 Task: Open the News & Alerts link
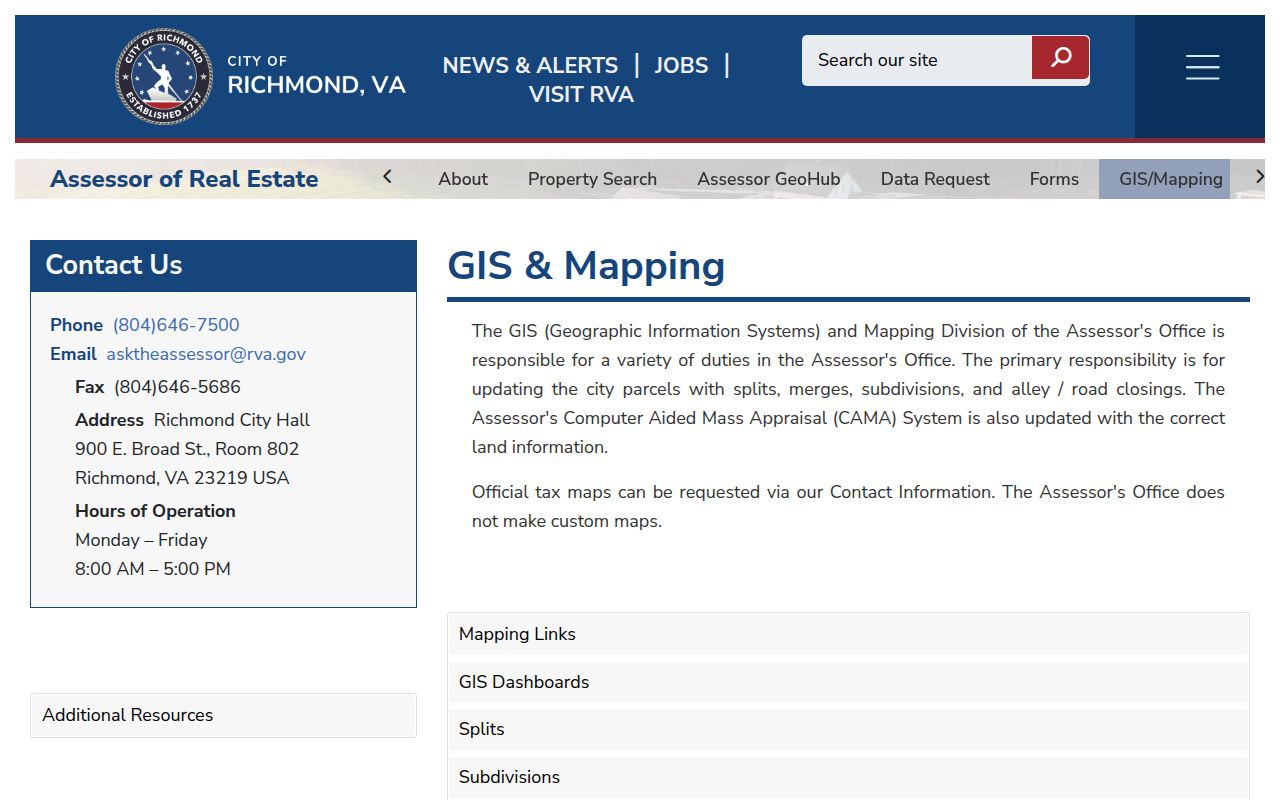530,65
